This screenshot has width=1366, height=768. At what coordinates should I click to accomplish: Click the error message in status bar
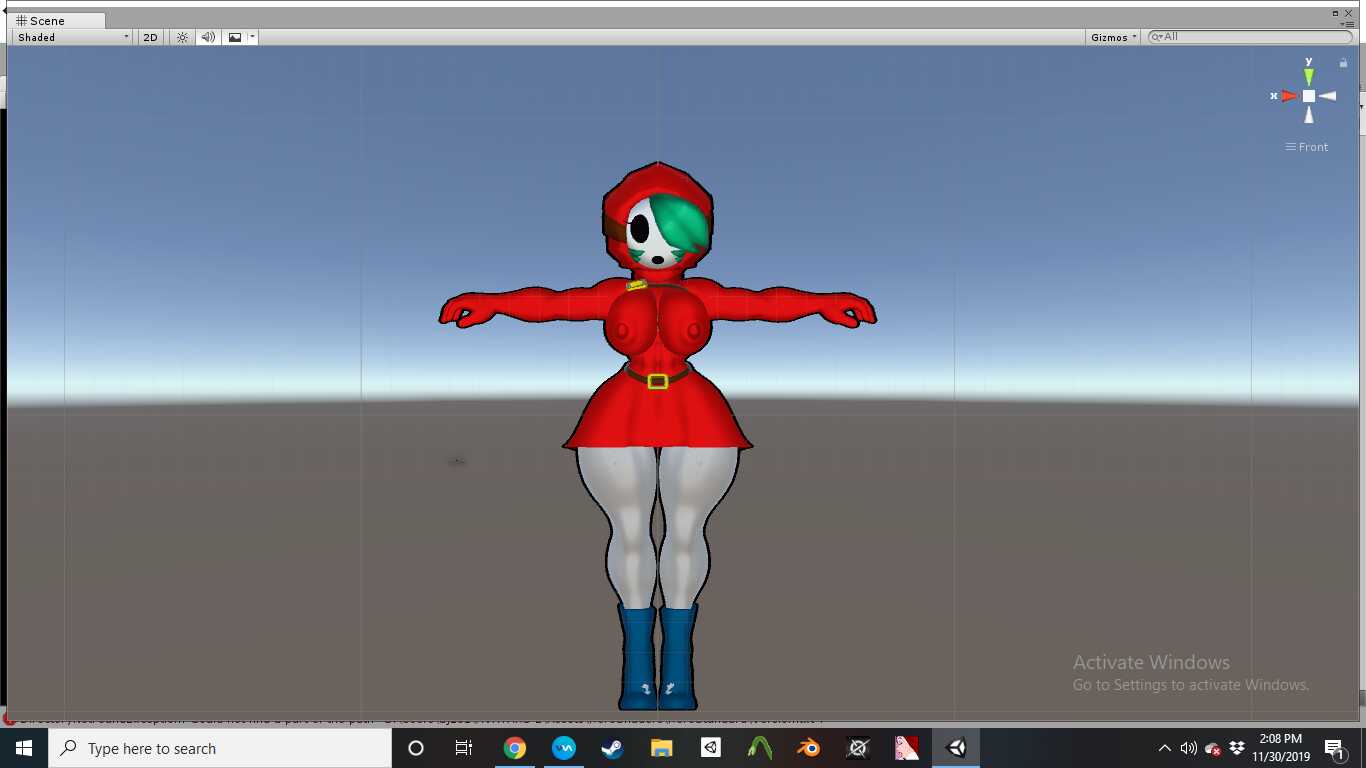[400, 719]
